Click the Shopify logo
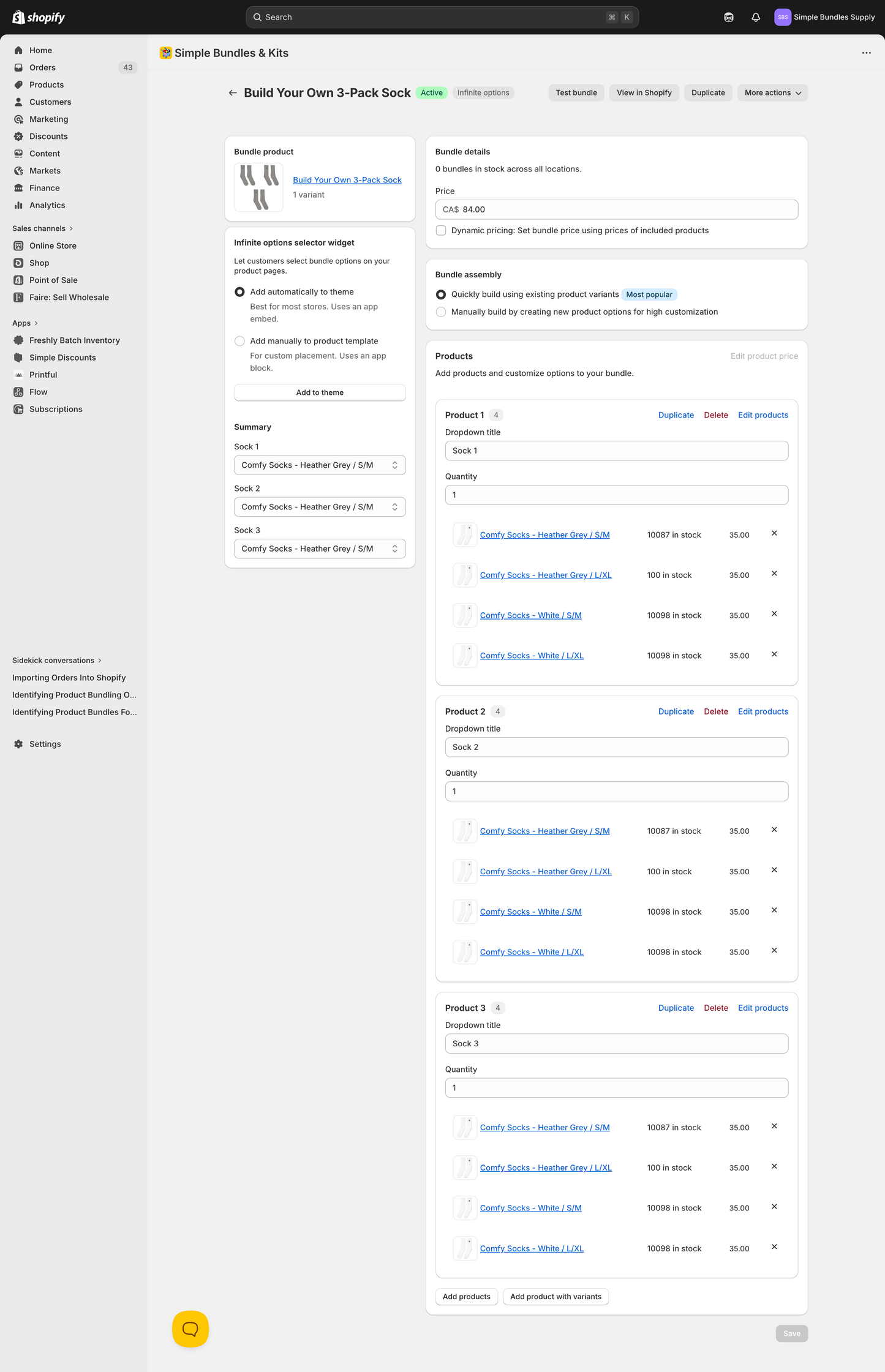 point(39,17)
